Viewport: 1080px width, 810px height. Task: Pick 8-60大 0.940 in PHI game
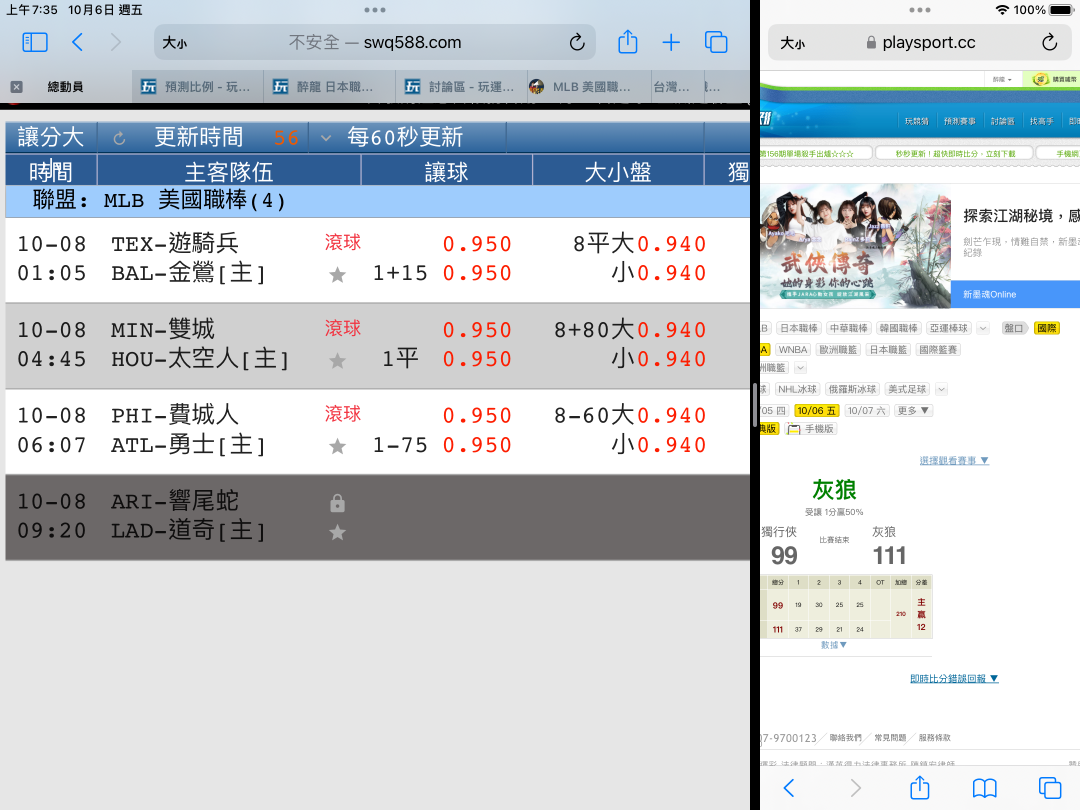pyautogui.click(x=672, y=416)
